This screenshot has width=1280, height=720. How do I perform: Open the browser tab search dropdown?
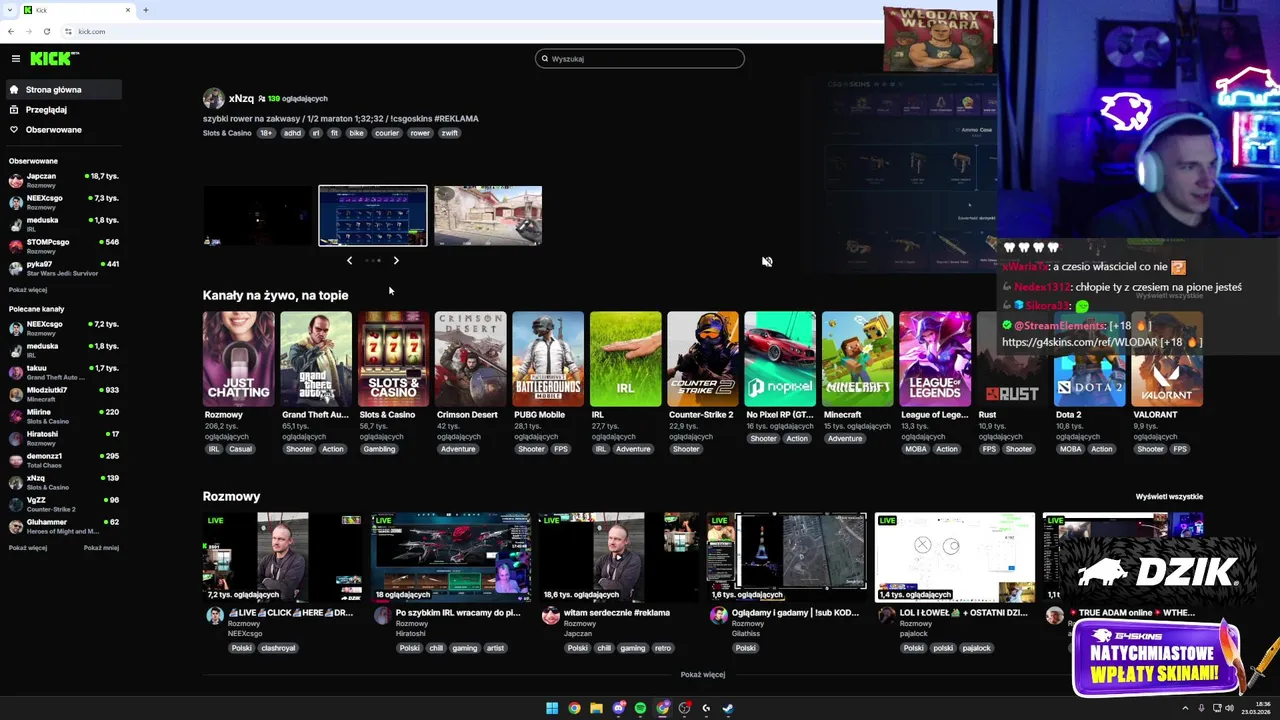coord(9,10)
